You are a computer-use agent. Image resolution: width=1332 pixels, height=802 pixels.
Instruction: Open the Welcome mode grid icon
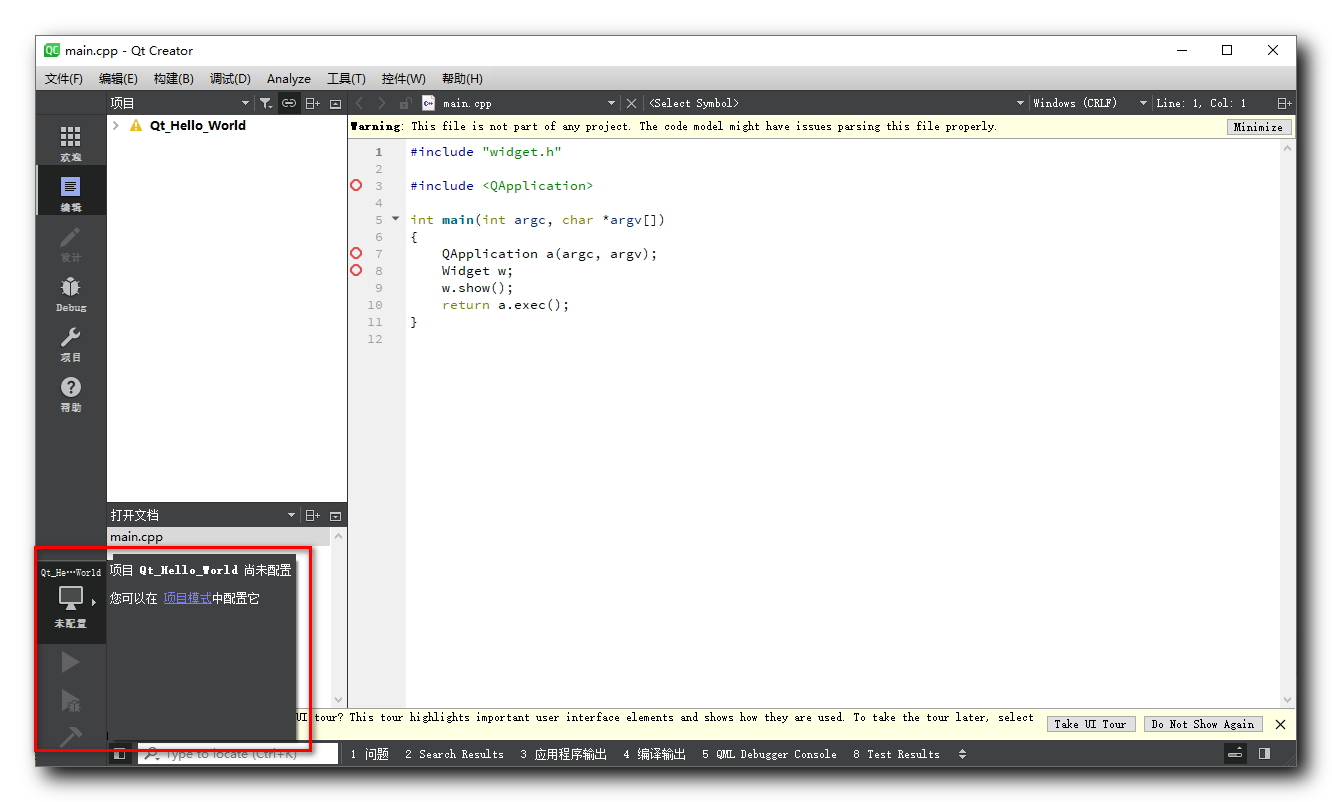click(x=70, y=137)
